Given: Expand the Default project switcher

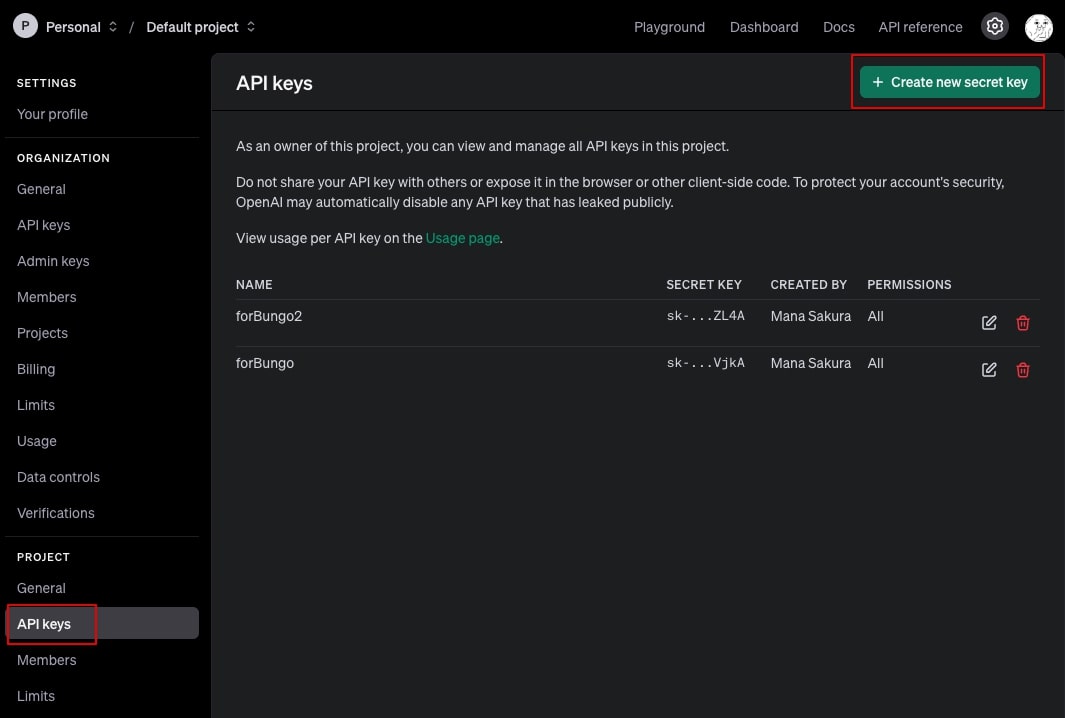Looking at the screenshot, I should [x=201, y=27].
